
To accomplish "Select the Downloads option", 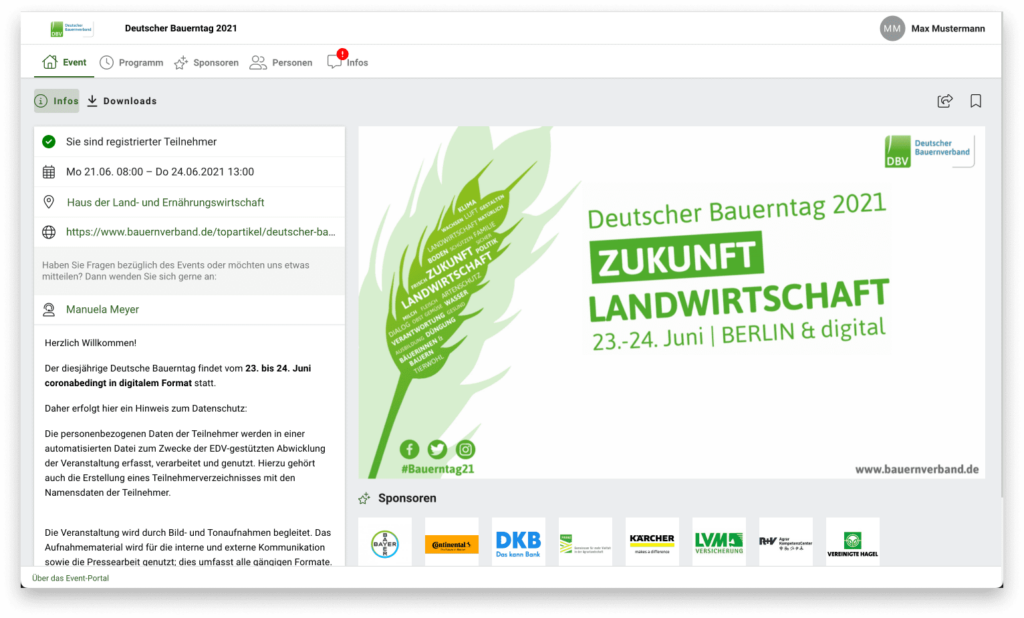I will 123,101.
